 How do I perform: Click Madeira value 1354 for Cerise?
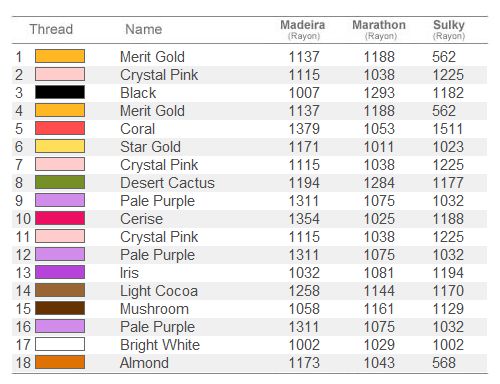pos(304,219)
